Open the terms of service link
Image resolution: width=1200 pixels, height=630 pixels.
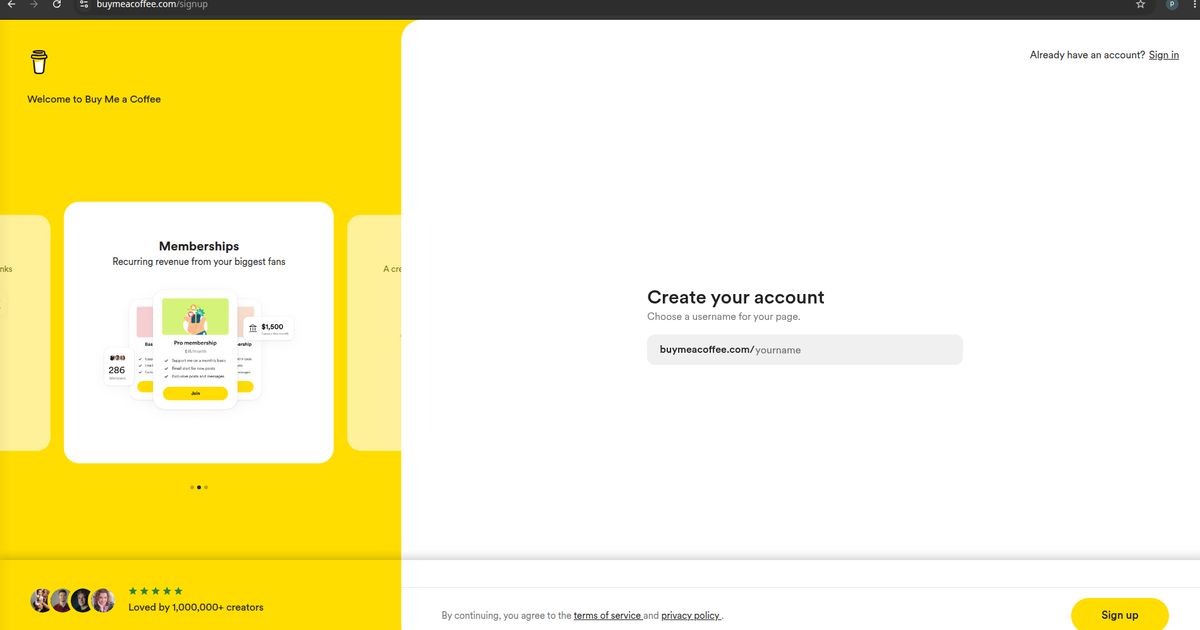[607, 616]
